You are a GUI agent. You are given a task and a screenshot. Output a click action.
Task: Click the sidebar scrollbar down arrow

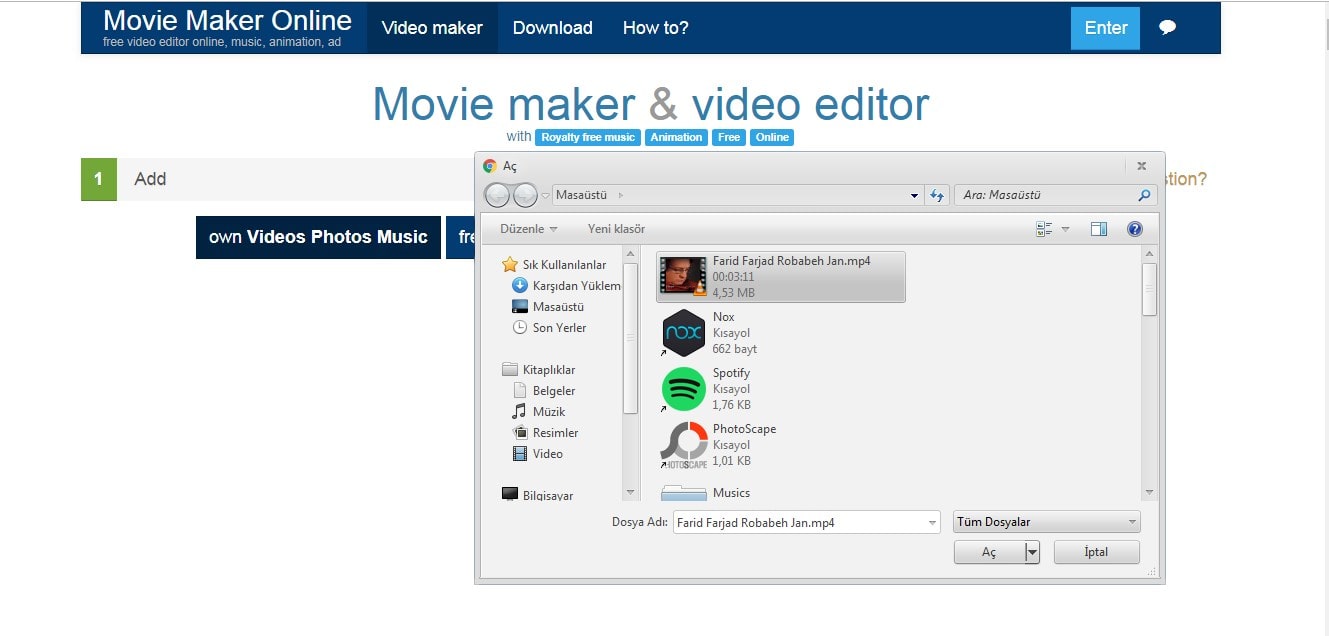630,493
